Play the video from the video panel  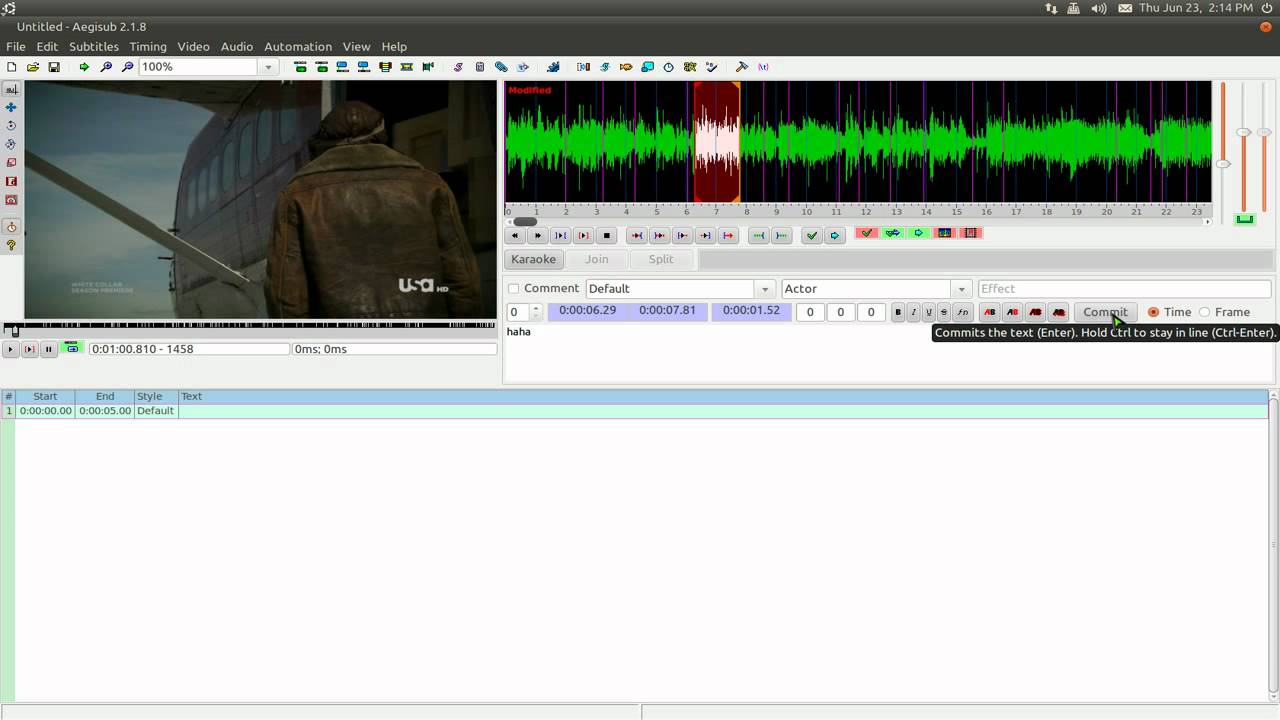(10, 349)
